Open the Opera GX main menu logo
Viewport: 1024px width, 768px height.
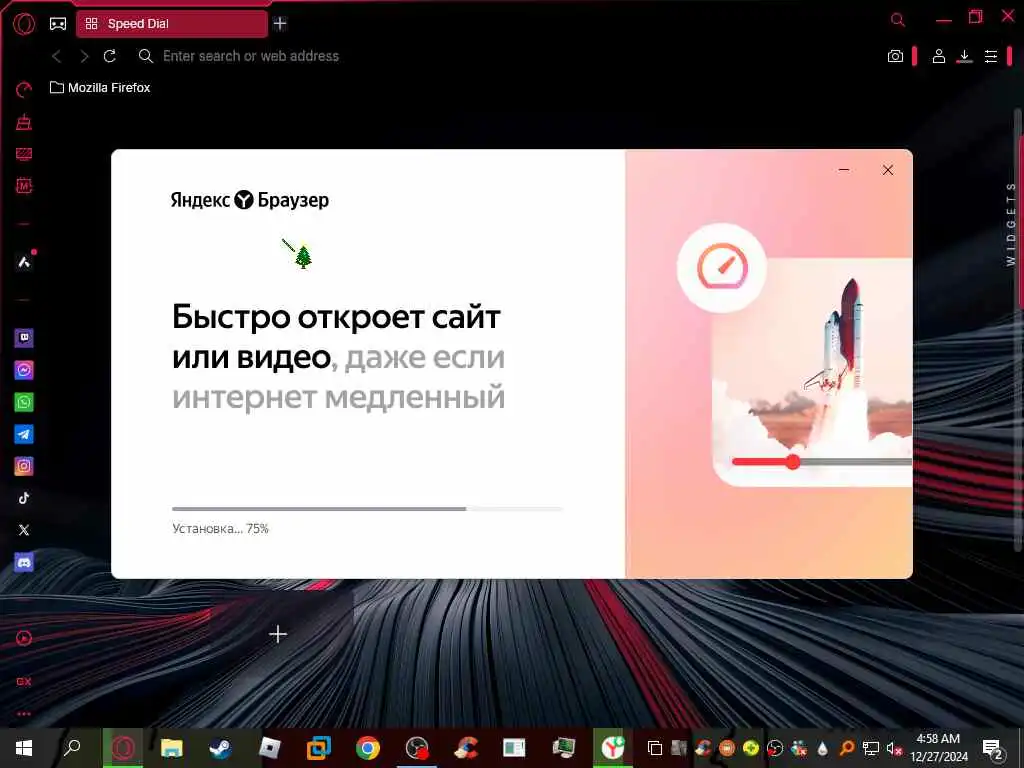point(24,24)
